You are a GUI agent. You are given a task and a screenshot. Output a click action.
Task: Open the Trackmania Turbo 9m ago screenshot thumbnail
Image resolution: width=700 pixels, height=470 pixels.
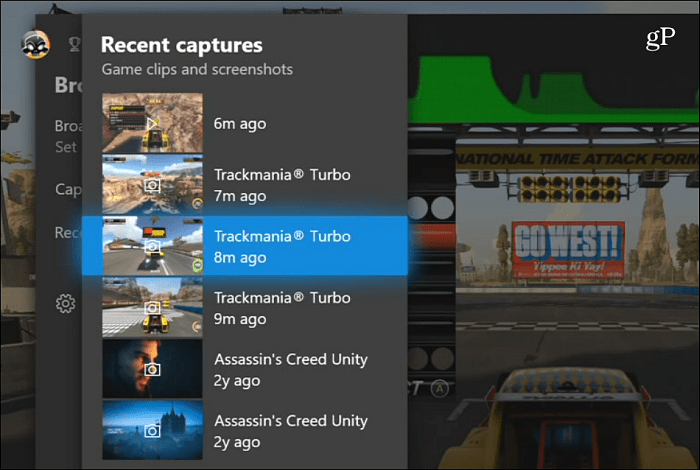click(x=152, y=308)
